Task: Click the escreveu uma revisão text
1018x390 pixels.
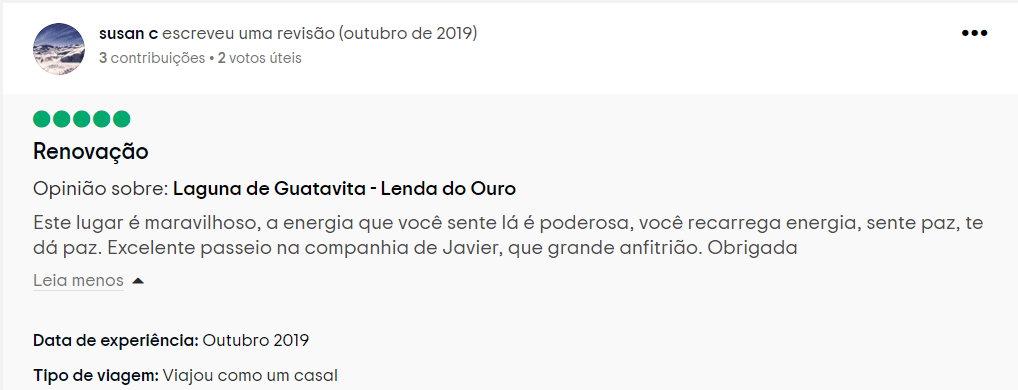Action: [248, 34]
